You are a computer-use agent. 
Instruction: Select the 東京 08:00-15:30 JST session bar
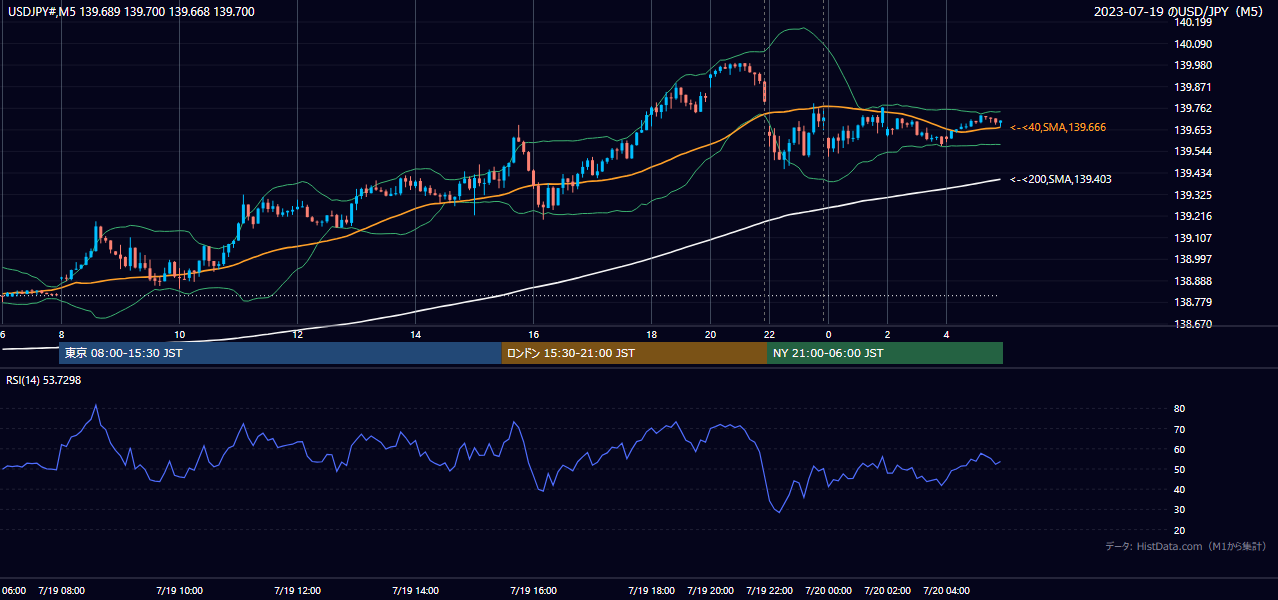[x=281, y=353]
